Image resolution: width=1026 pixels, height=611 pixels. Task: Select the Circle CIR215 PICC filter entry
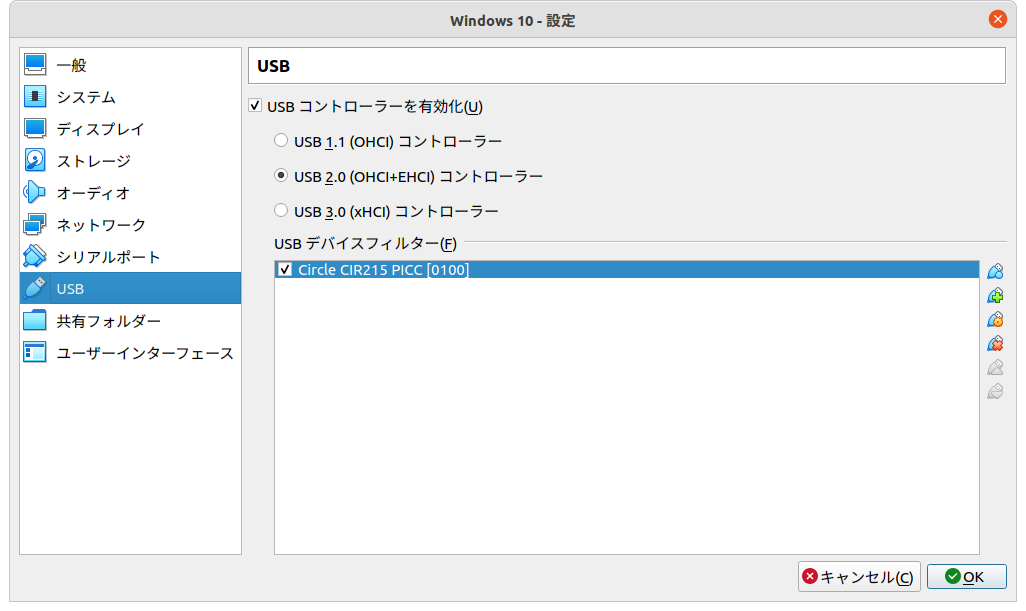coord(400,269)
